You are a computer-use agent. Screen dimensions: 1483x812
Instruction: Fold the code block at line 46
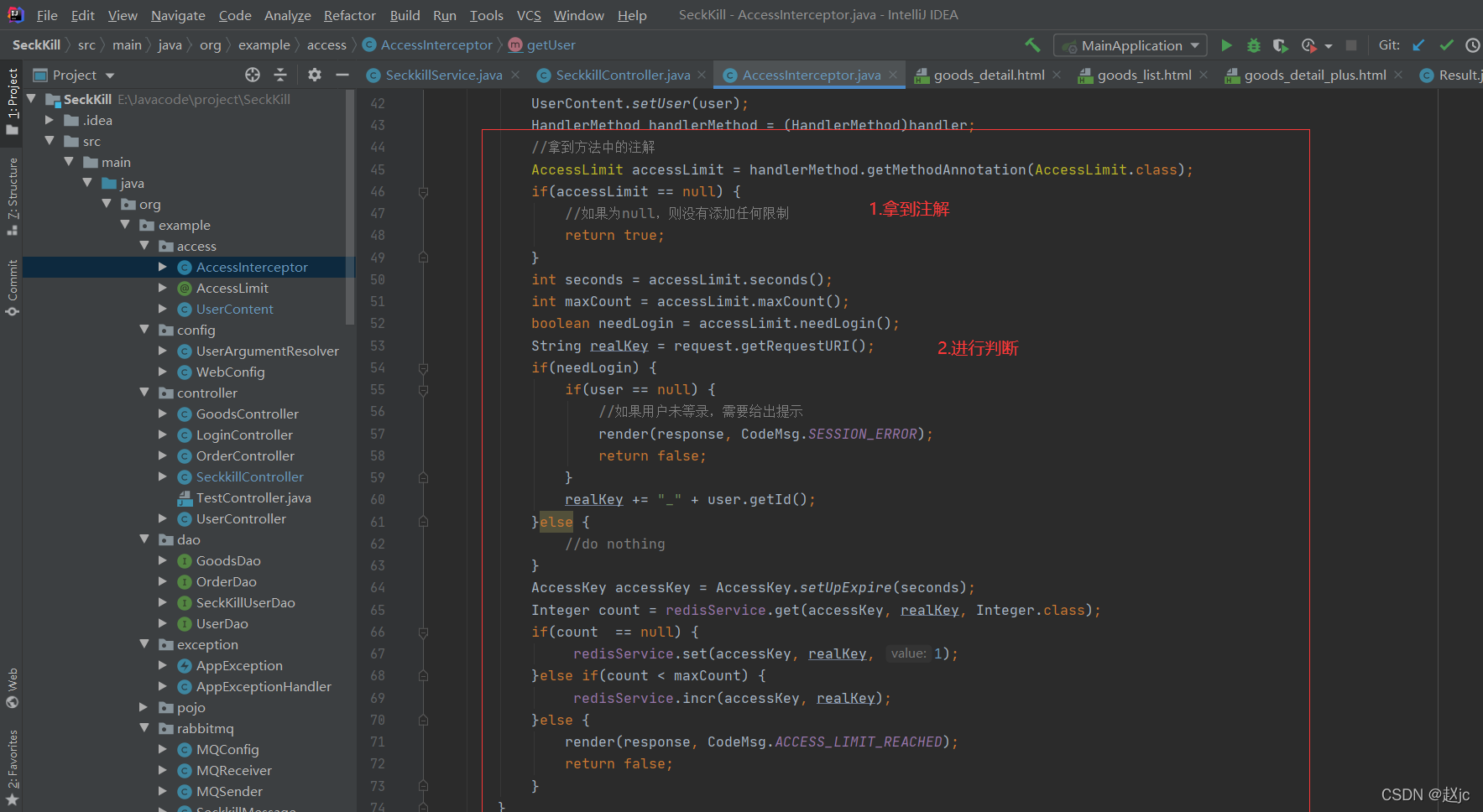pos(423,192)
